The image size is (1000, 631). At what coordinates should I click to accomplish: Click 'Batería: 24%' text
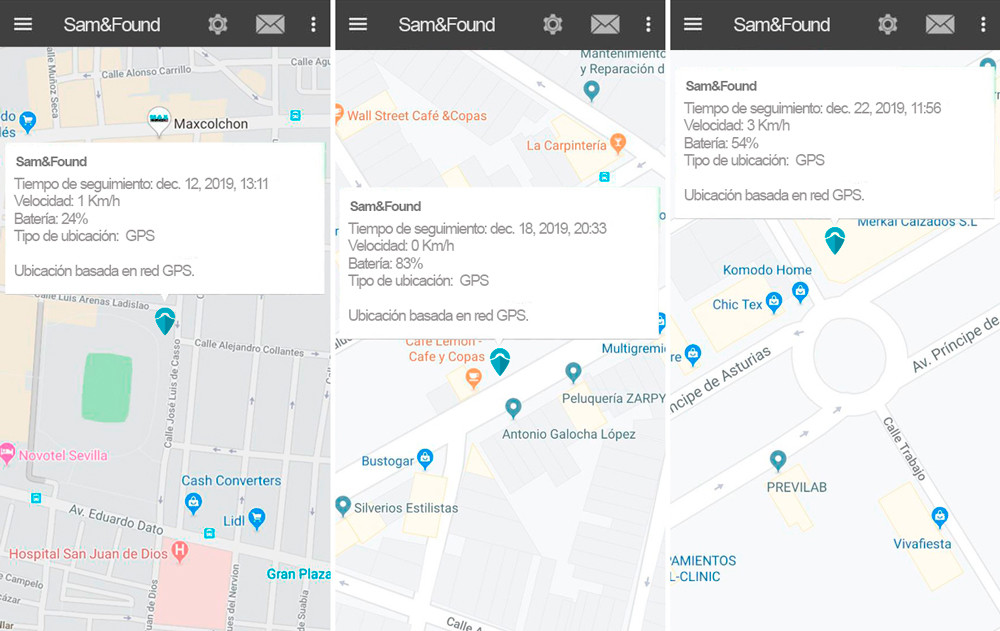coord(51,218)
